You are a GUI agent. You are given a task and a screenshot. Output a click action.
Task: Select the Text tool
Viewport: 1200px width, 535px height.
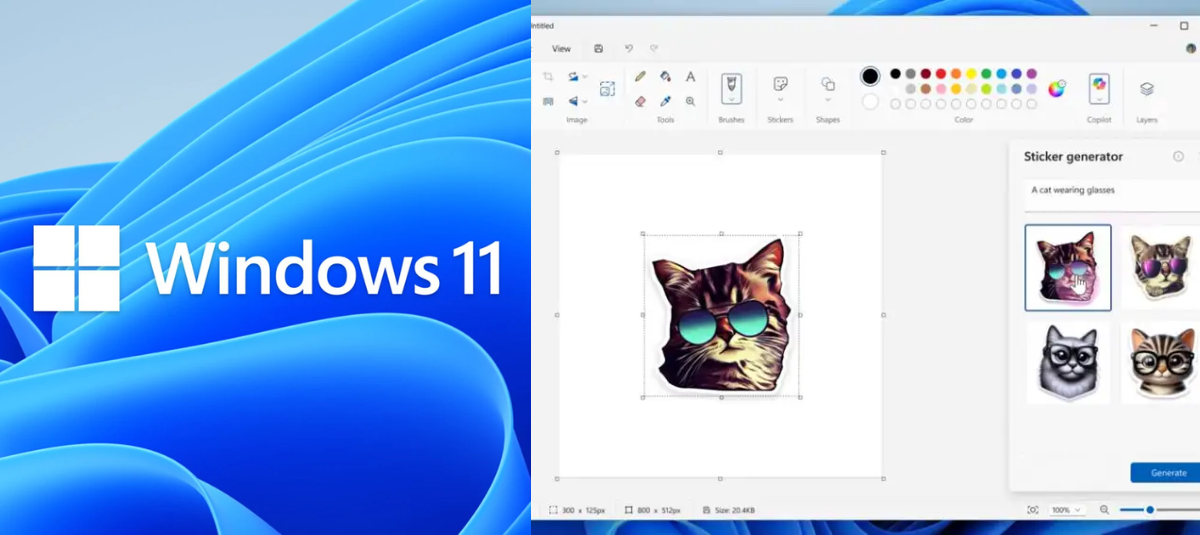[x=690, y=77]
